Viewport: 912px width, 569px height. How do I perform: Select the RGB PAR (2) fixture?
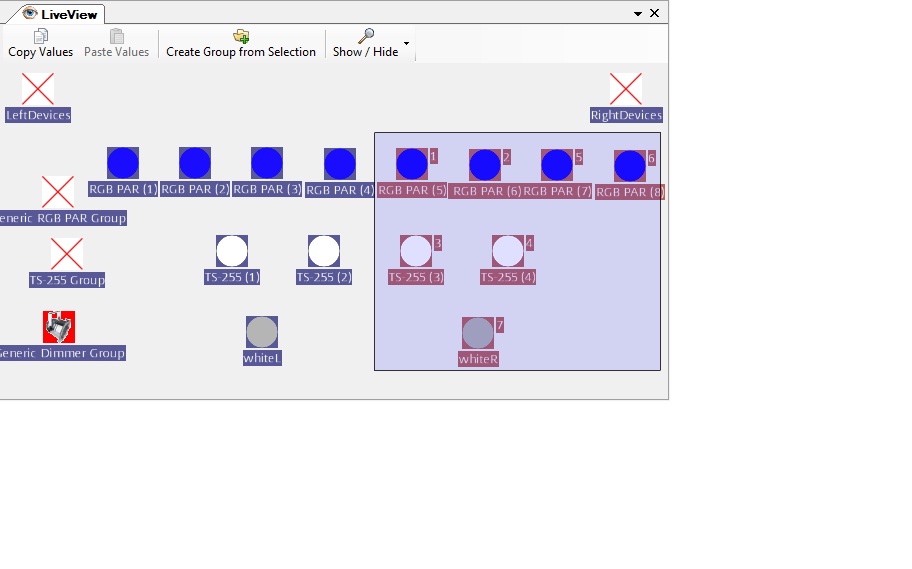pos(195,163)
